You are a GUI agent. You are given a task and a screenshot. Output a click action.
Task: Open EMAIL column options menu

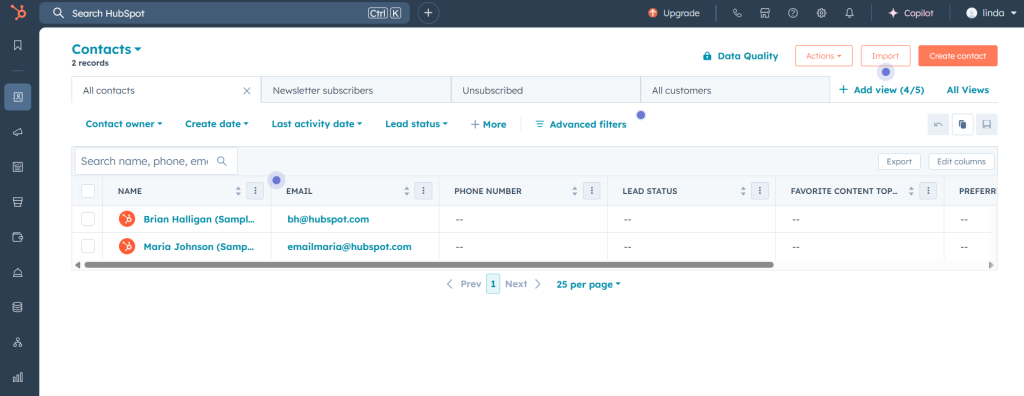tap(423, 191)
